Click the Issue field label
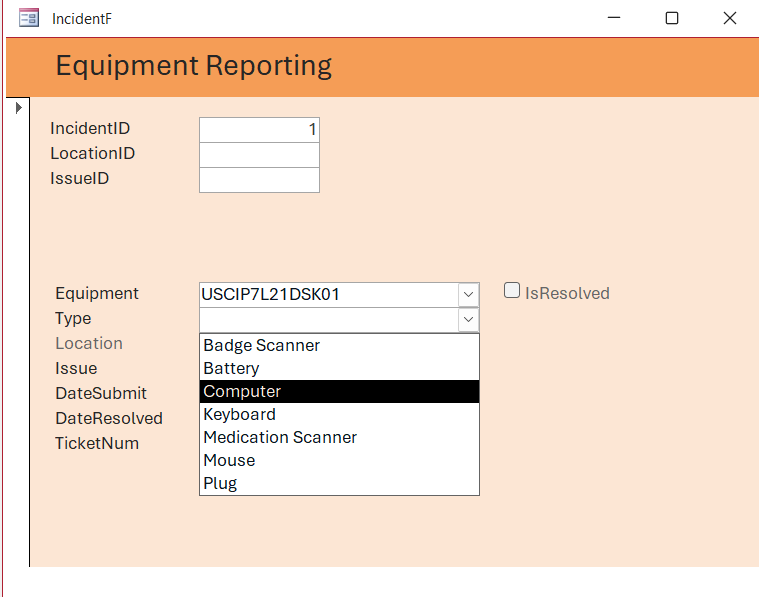Screen dimensions: 761x597 (76, 368)
